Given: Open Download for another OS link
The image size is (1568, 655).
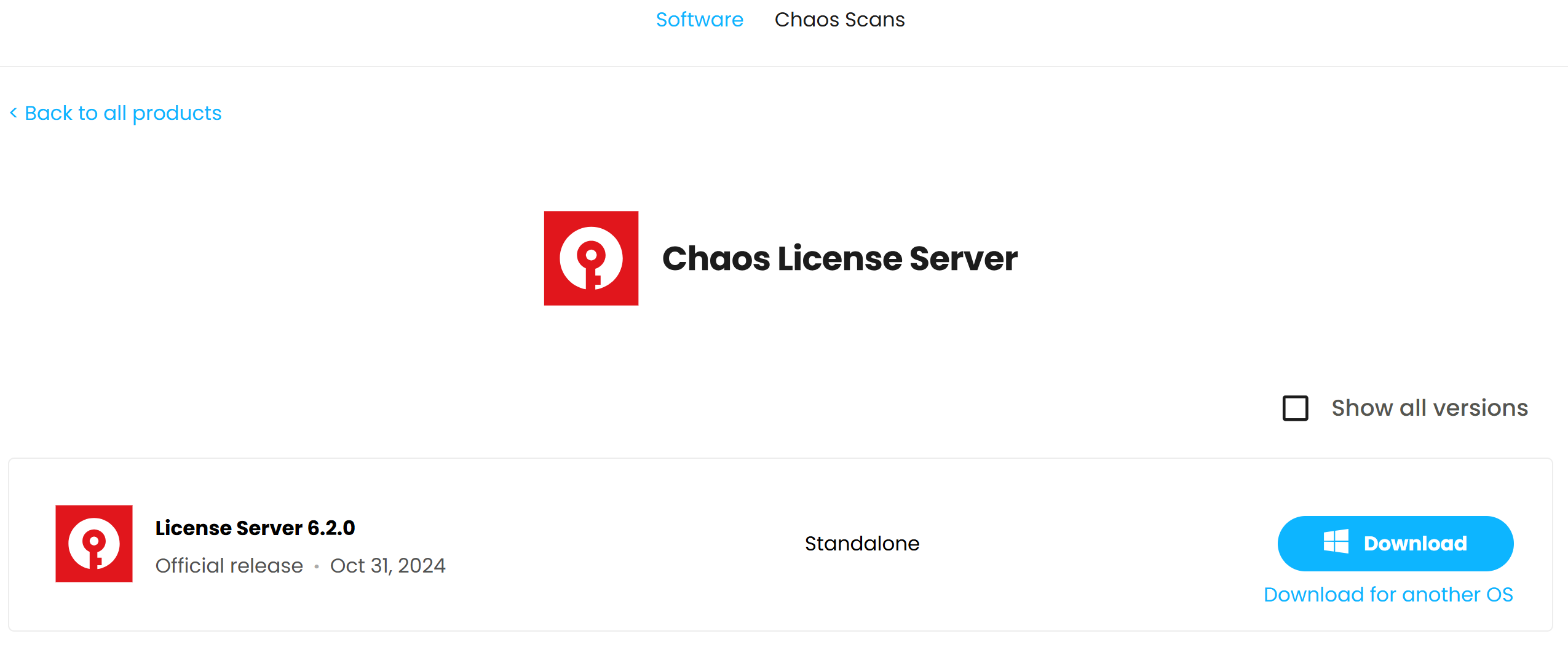Looking at the screenshot, I should coord(1388,595).
